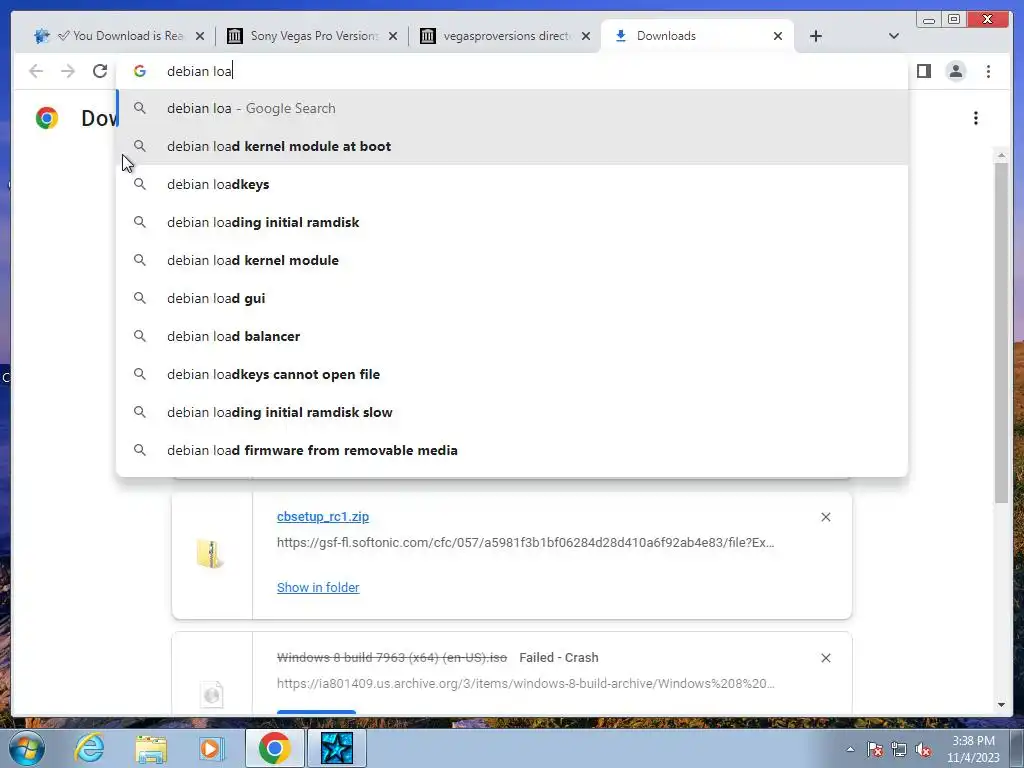Screen dimensions: 1024x768
Task: Open Action Center flag tray icon
Action: [875, 749]
